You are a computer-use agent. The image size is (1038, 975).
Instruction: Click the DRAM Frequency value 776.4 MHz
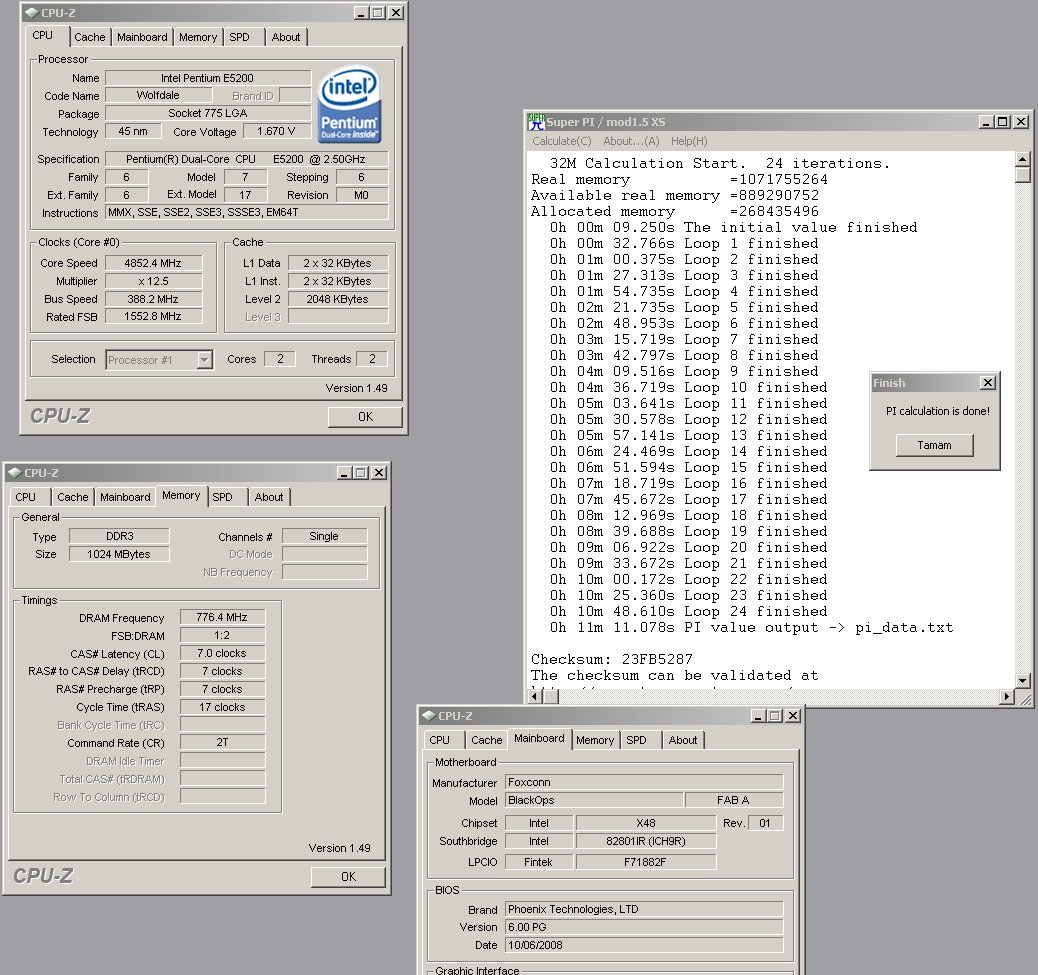(x=222, y=617)
